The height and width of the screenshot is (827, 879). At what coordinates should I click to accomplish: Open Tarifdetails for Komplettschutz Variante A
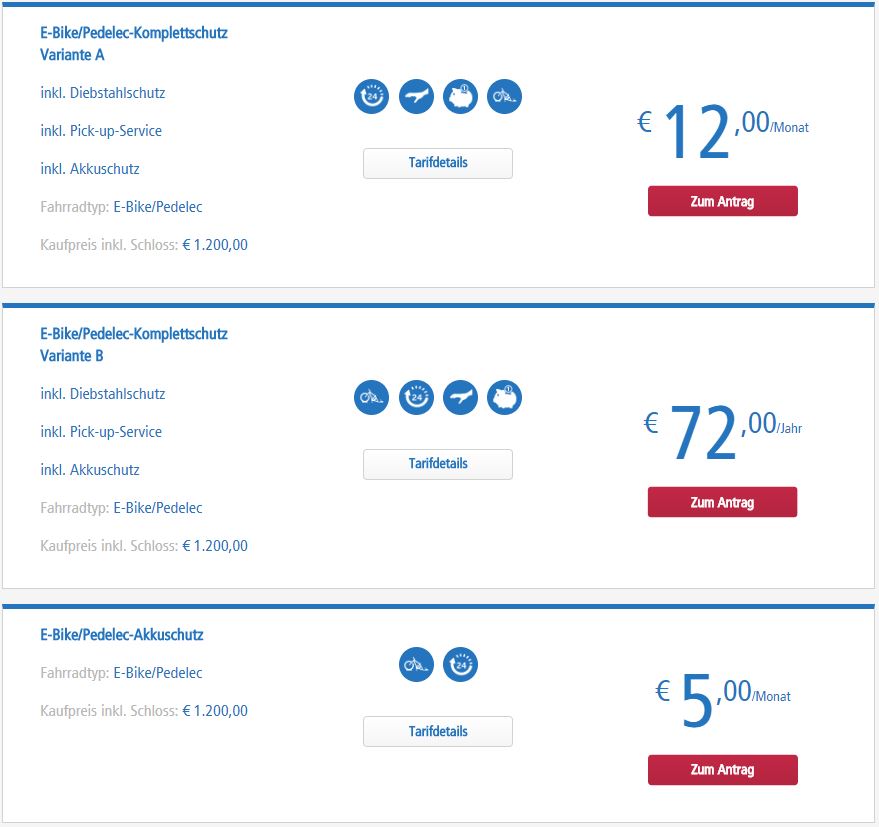click(438, 163)
